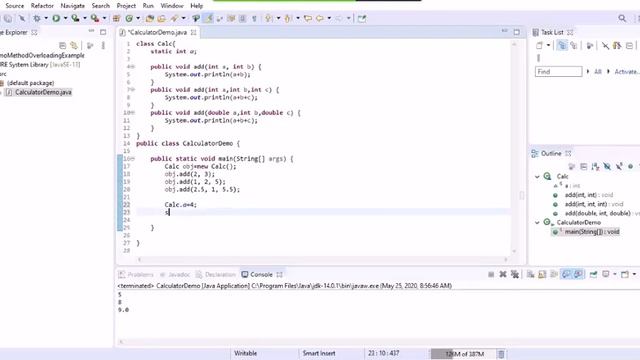Image resolution: width=640 pixels, height=360 pixels.
Task: Click Collapse All icon in Task List toolbar
Action: (x=629, y=46)
